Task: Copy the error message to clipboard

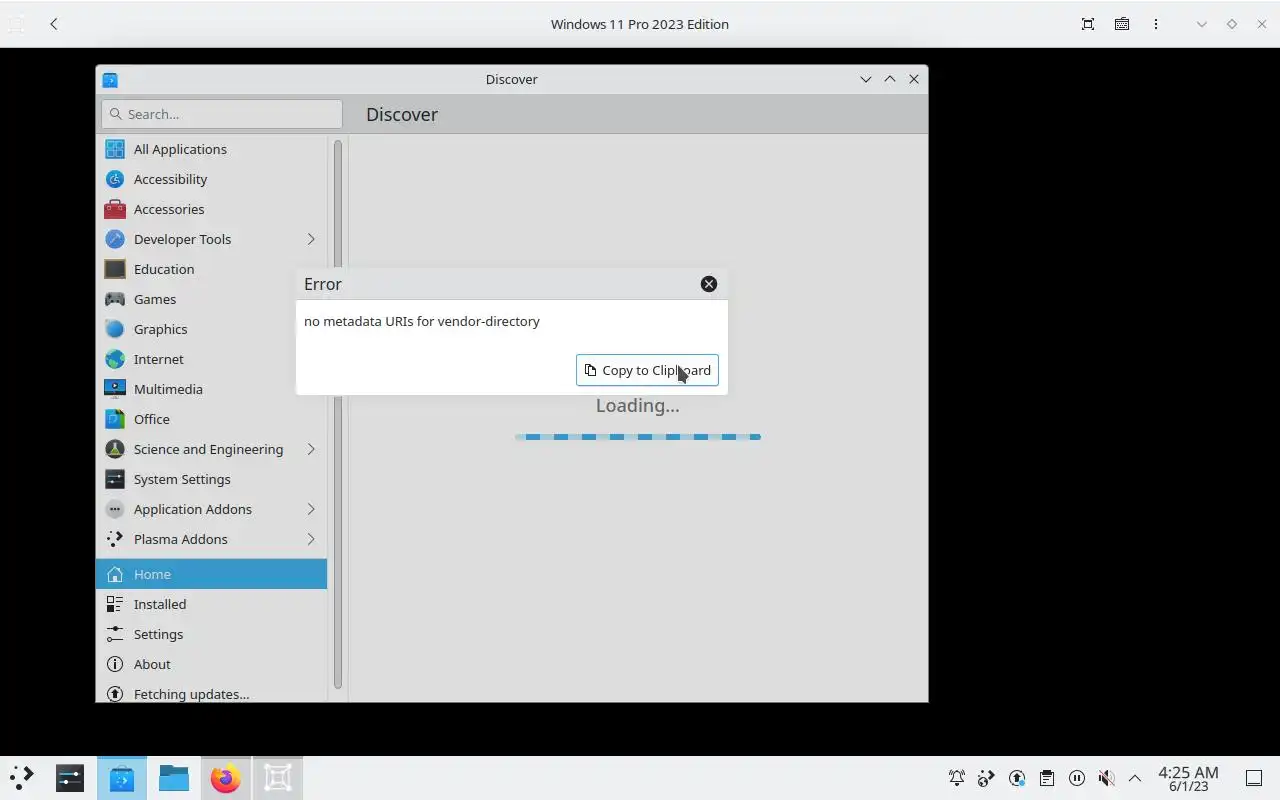Action: coord(647,370)
